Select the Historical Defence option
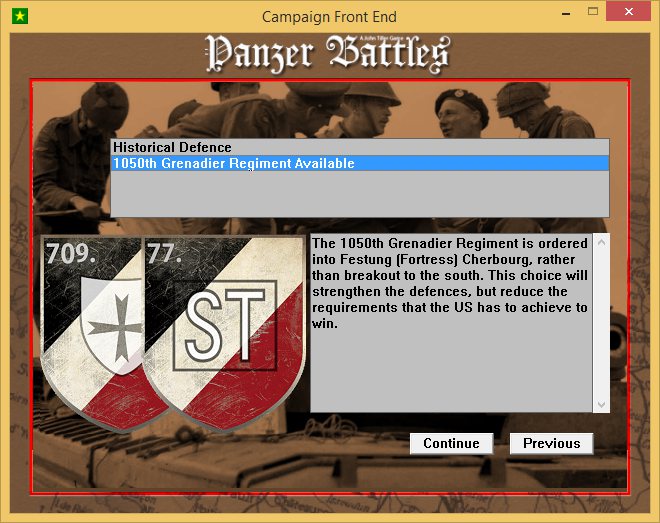This screenshot has height=523, width=660. click(x=360, y=147)
